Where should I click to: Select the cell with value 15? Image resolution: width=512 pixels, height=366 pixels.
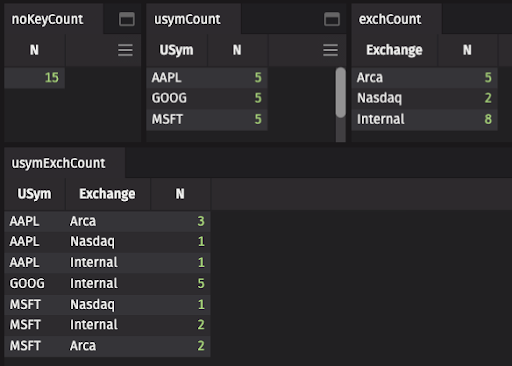34,78
